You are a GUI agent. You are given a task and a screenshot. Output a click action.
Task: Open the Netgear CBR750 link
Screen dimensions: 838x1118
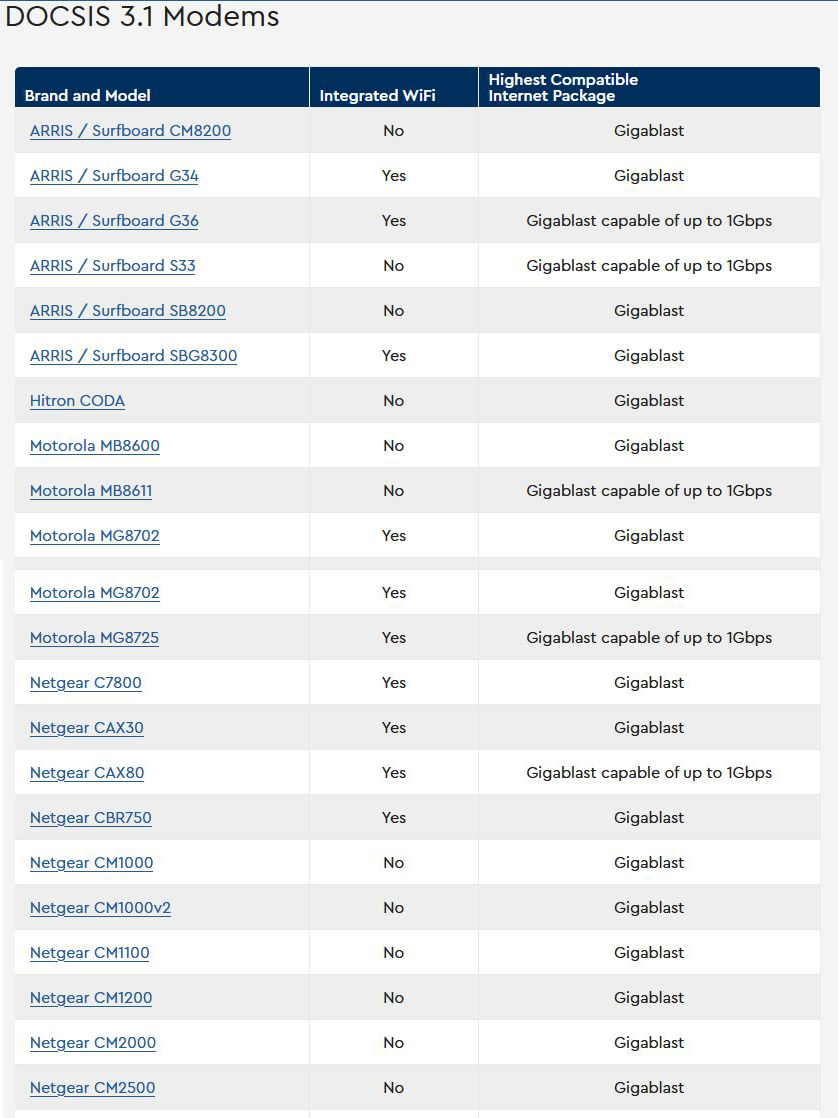(91, 817)
